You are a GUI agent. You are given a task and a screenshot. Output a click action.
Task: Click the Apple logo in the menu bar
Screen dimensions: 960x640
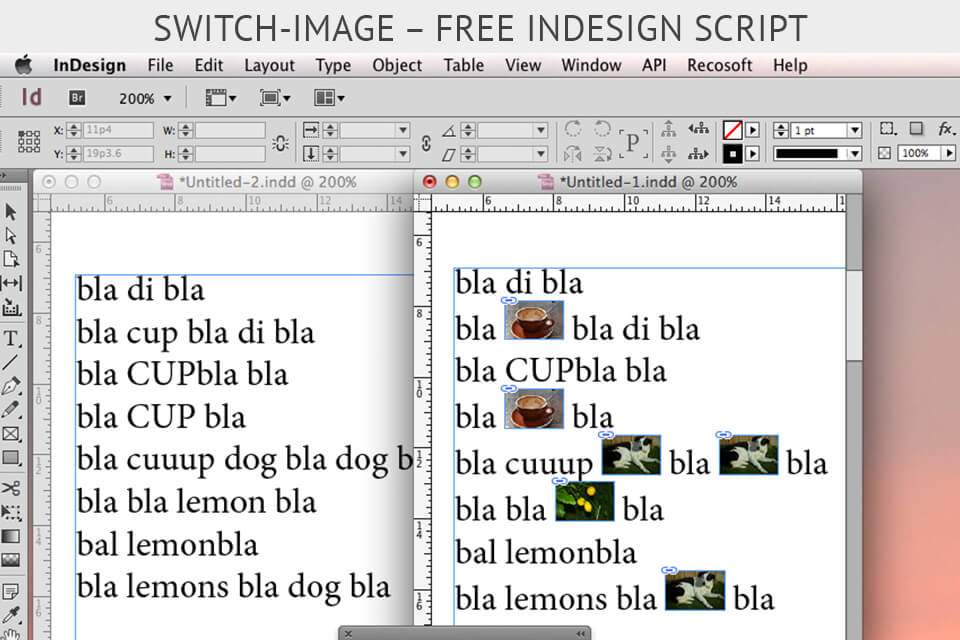click(23, 65)
